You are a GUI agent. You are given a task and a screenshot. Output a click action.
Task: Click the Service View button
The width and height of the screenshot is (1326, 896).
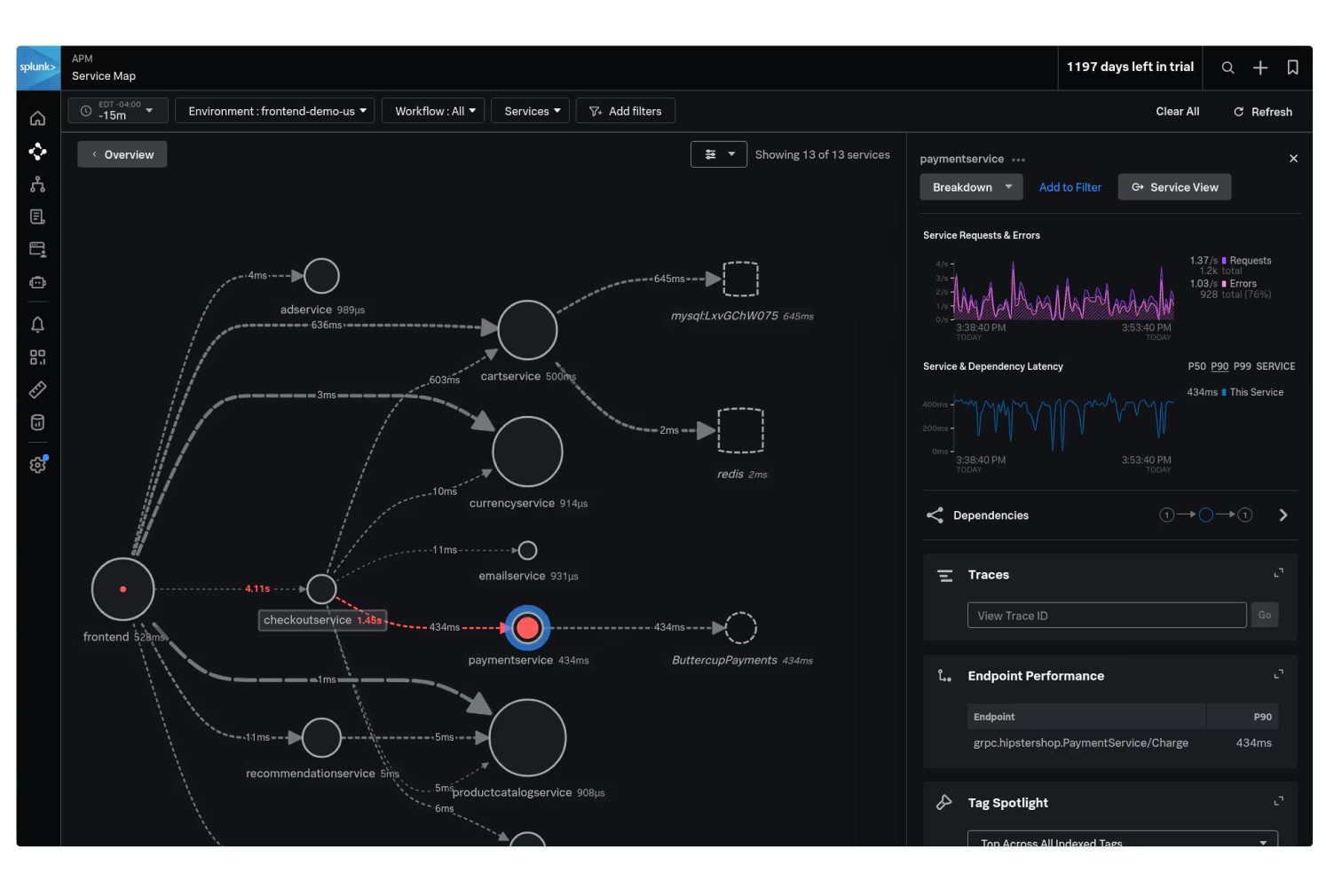point(1174,187)
